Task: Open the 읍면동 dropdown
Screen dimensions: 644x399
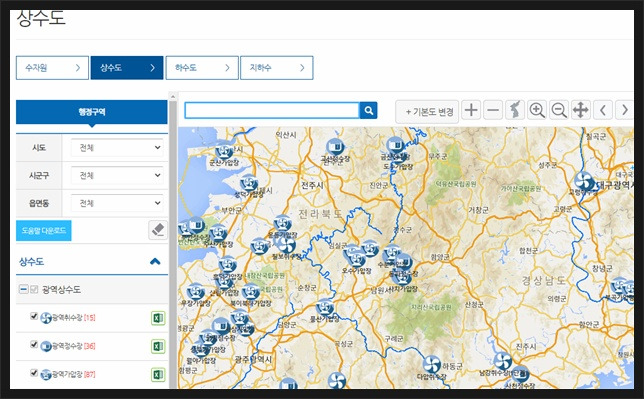Action: [117, 203]
